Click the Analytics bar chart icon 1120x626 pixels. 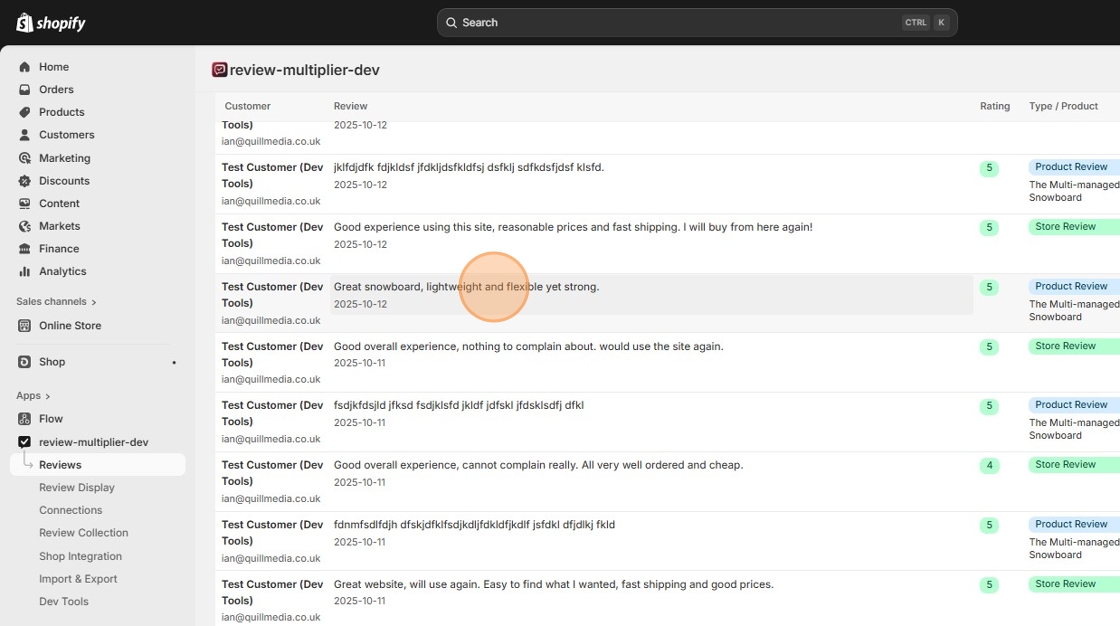coord(24,272)
